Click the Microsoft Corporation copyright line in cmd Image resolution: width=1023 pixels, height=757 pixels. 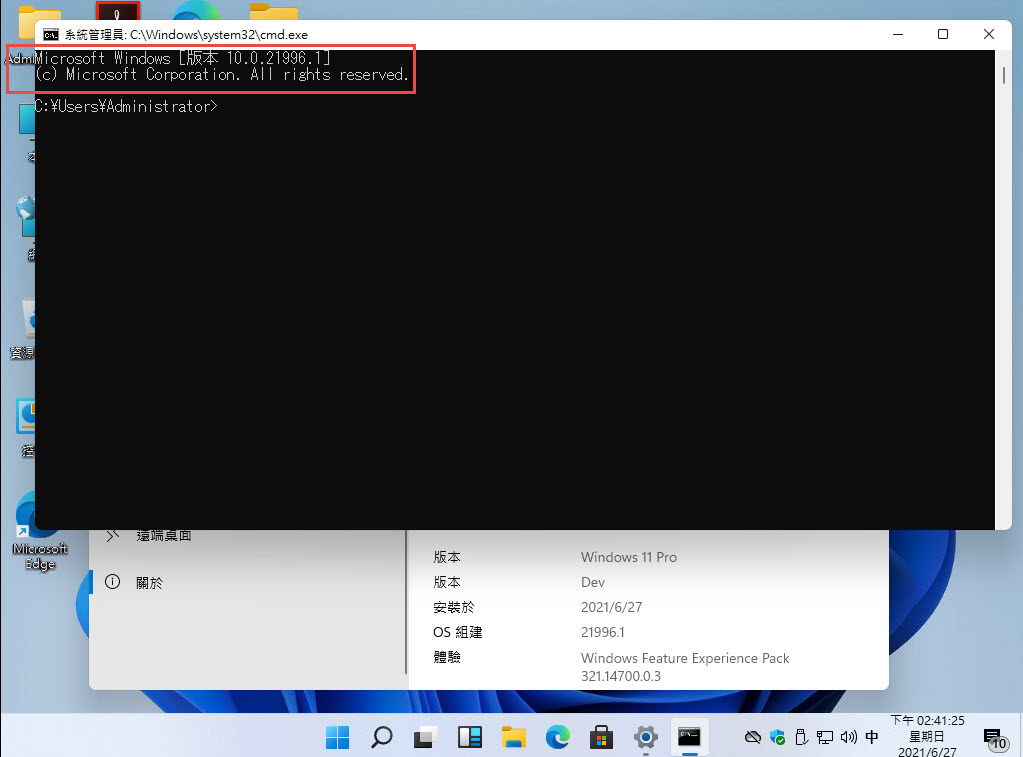[x=222, y=74]
